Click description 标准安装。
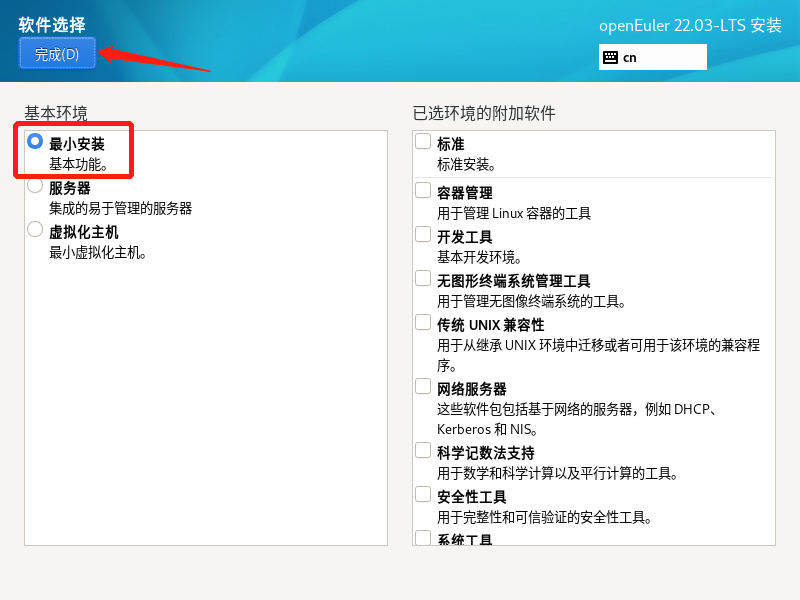 [466, 164]
